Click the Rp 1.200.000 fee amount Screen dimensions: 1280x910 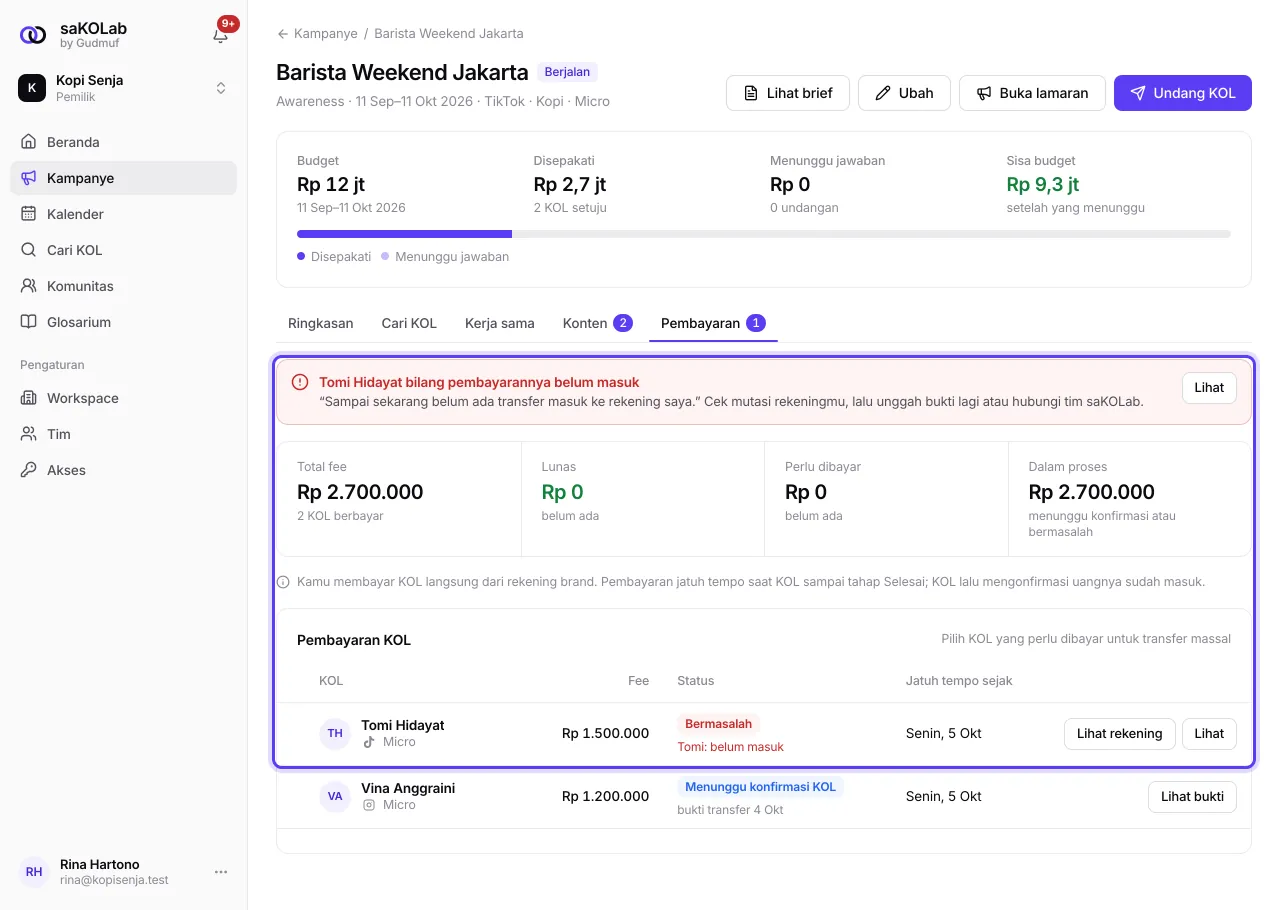pyautogui.click(x=605, y=797)
